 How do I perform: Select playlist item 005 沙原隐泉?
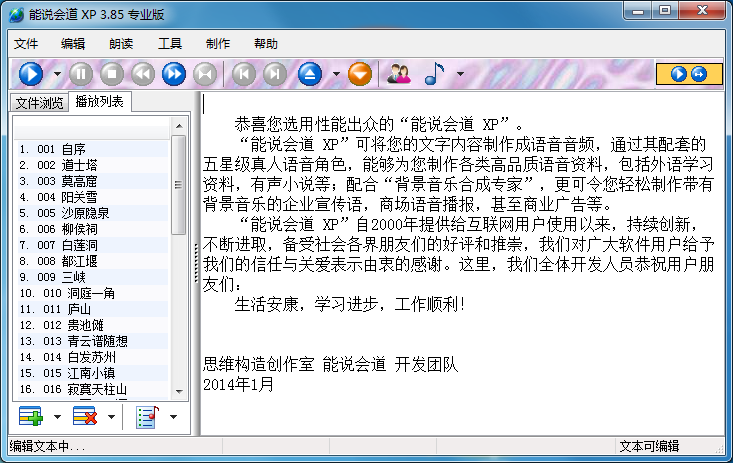tap(93, 213)
